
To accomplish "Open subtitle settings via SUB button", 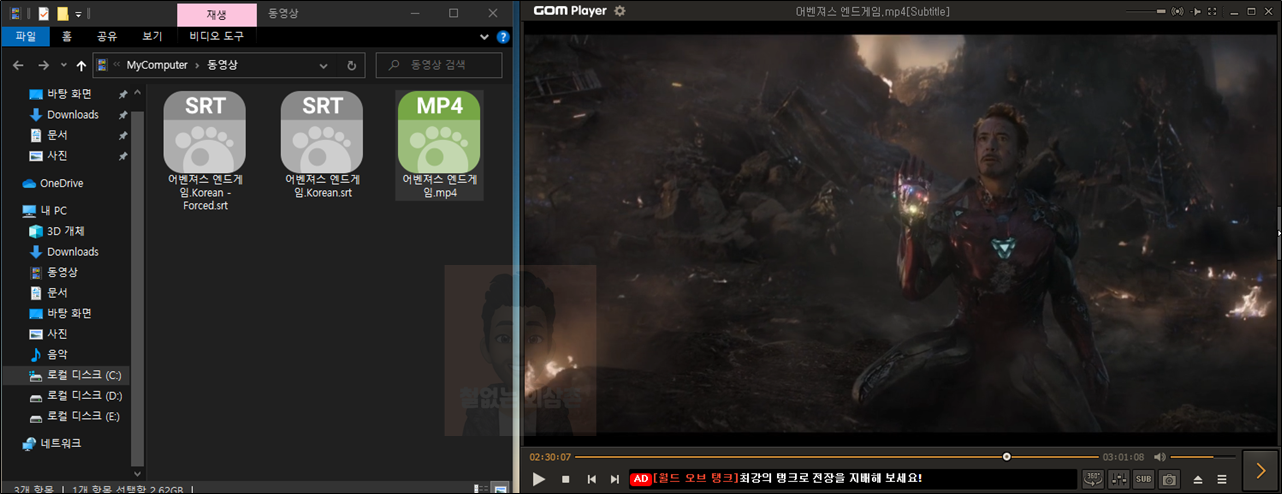I will (x=1144, y=479).
